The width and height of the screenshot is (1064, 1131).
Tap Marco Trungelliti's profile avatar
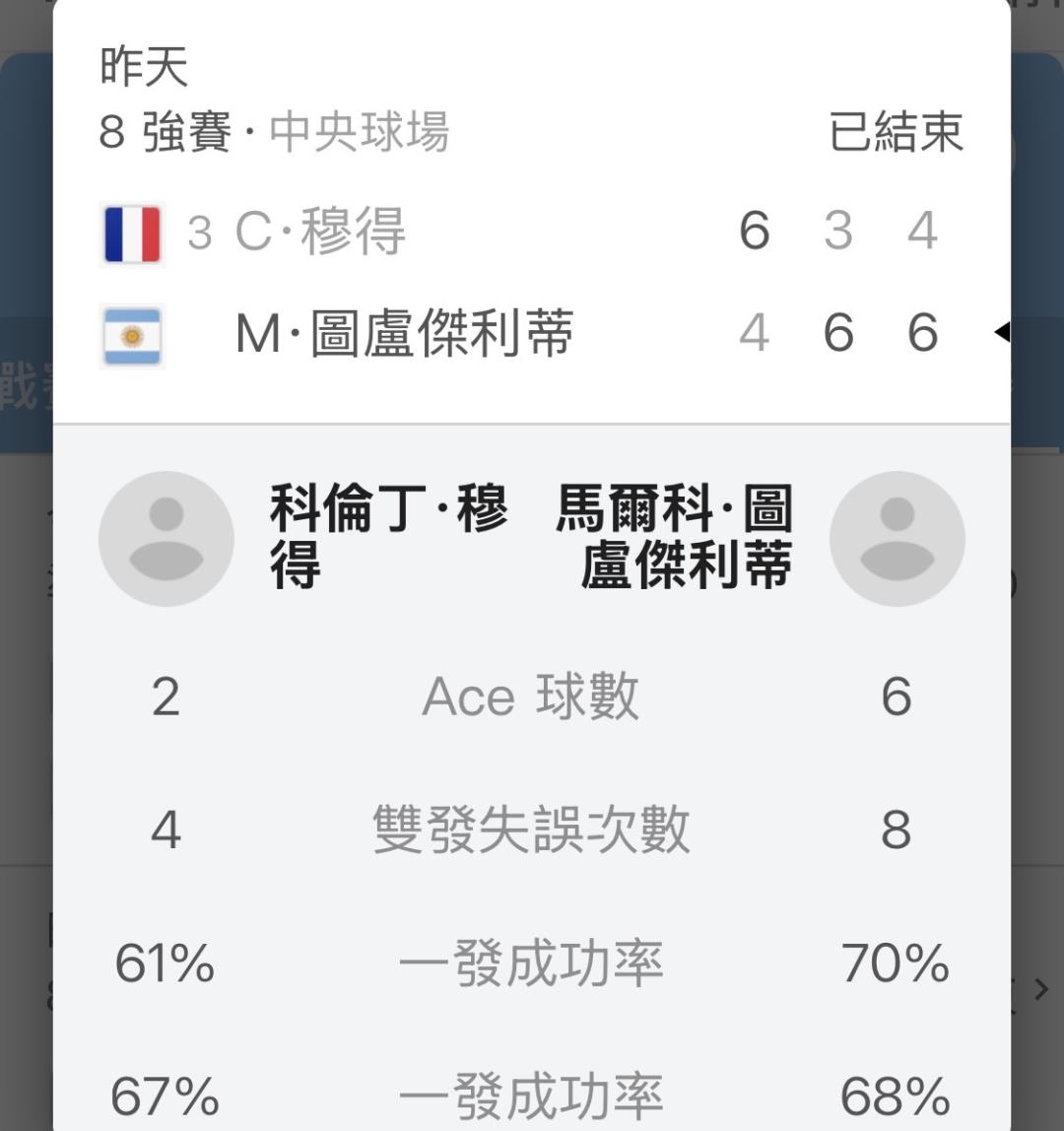tap(897, 538)
